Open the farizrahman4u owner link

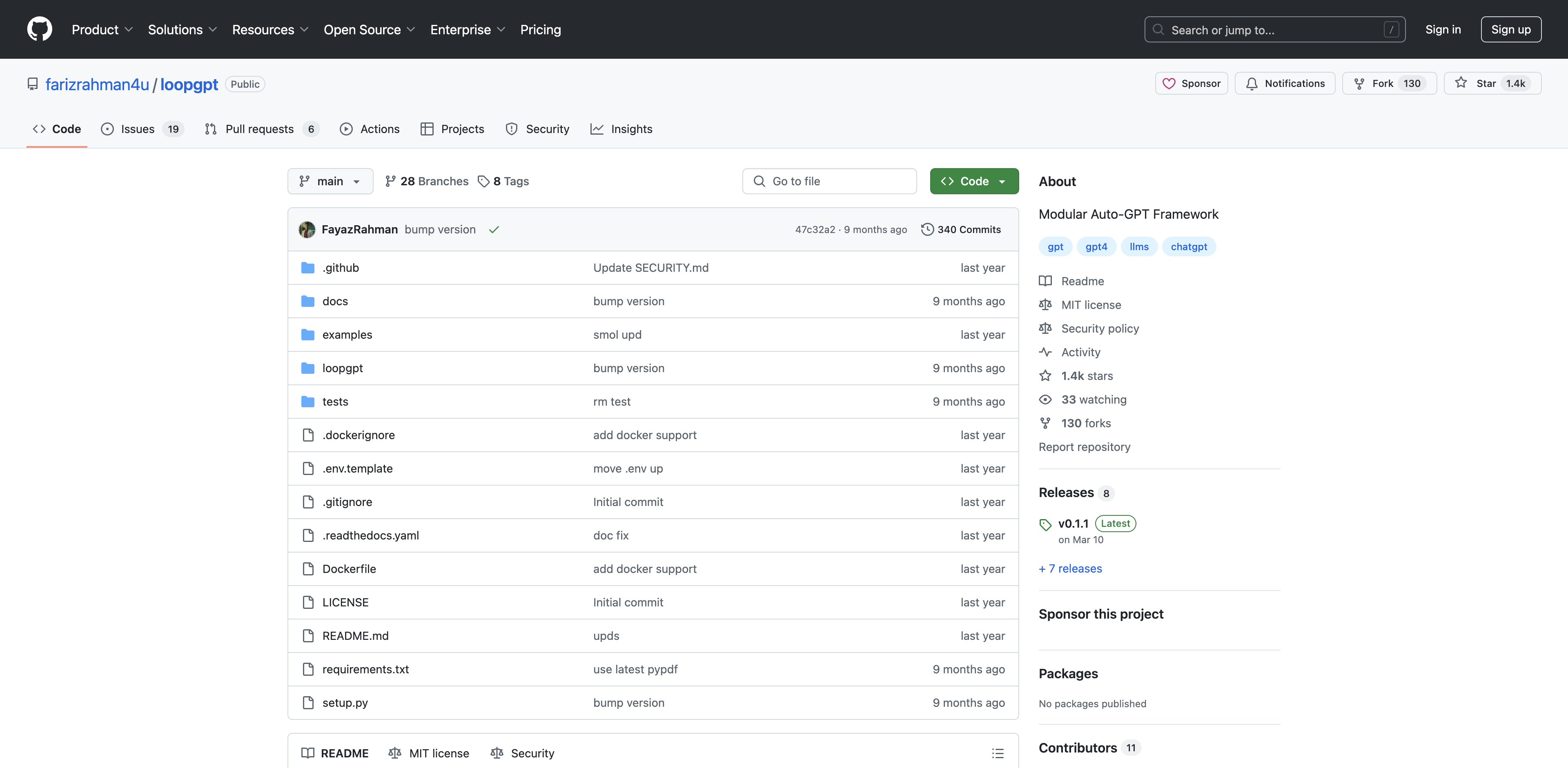[x=98, y=84]
